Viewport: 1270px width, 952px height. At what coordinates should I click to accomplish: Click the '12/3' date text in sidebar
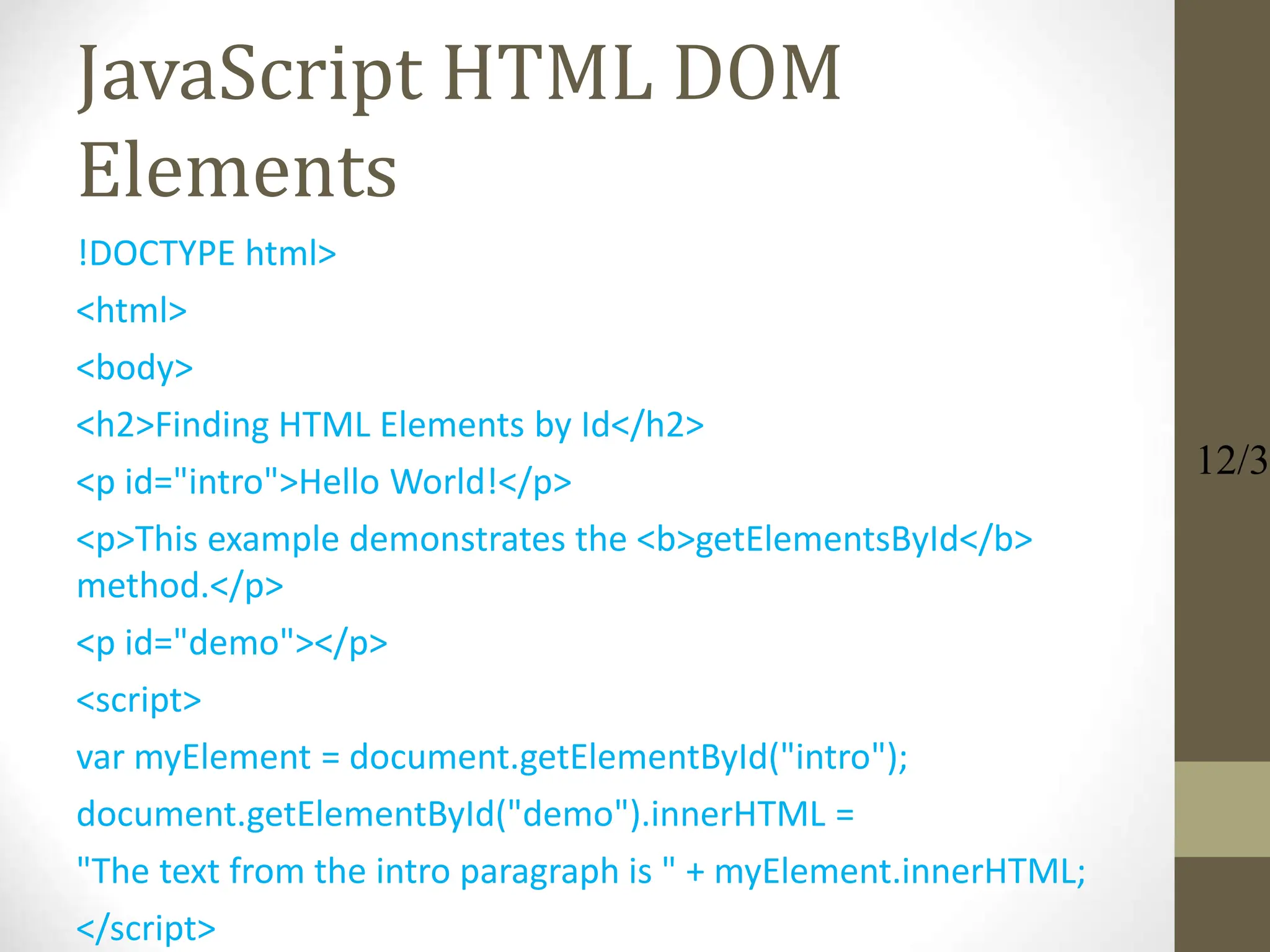1233,461
